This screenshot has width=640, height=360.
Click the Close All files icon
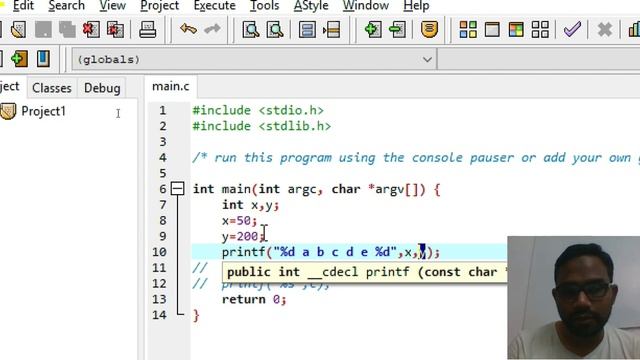[x=116, y=29]
